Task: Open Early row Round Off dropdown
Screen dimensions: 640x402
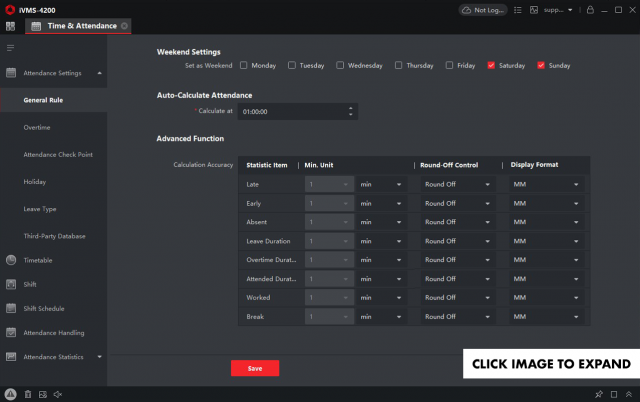Action: pos(458,203)
